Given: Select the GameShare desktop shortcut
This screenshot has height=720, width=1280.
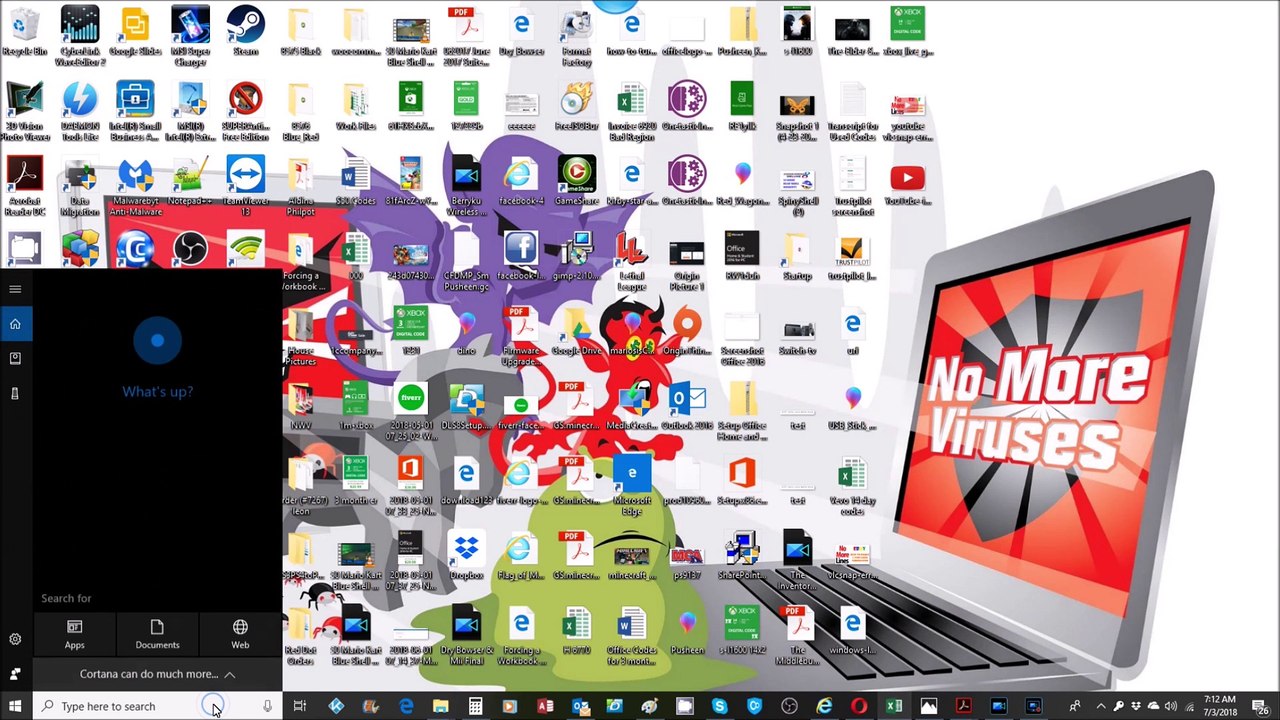Looking at the screenshot, I should pyautogui.click(x=576, y=182).
